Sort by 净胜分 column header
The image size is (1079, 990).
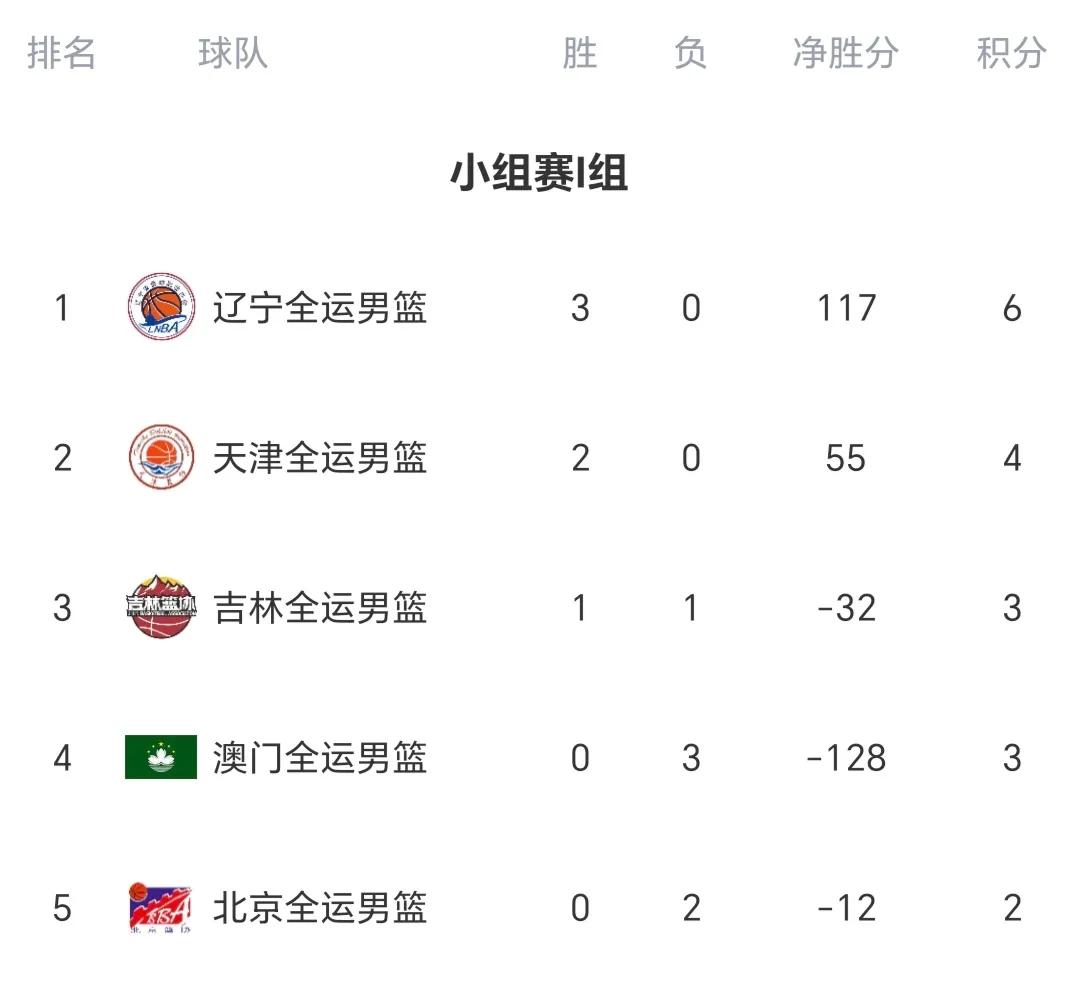click(845, 53)
